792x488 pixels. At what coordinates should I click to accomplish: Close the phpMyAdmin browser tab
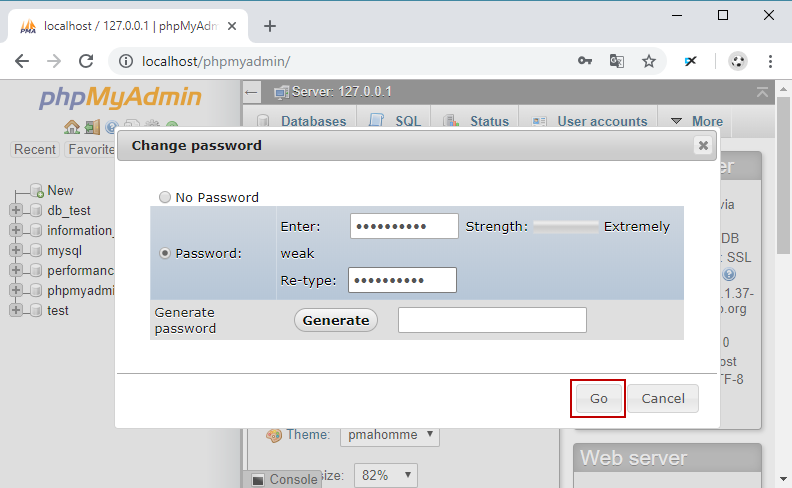232,26
